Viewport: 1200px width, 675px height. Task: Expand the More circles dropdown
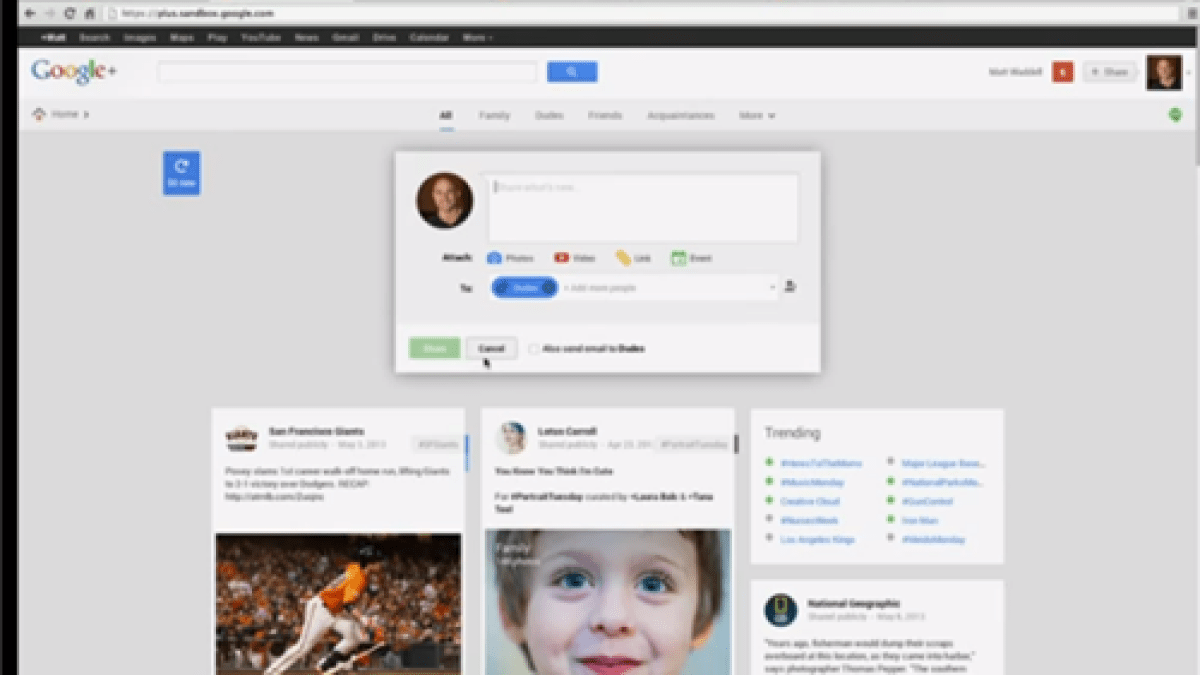757,116
